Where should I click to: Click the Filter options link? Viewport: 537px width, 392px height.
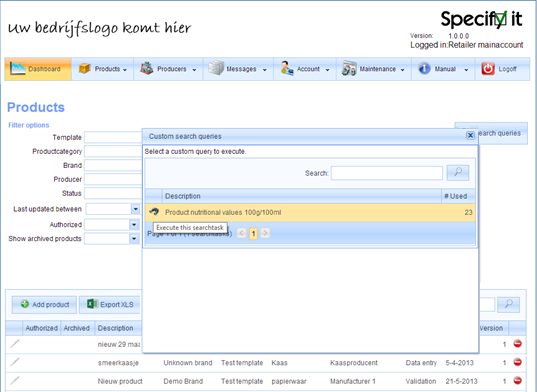29,125
